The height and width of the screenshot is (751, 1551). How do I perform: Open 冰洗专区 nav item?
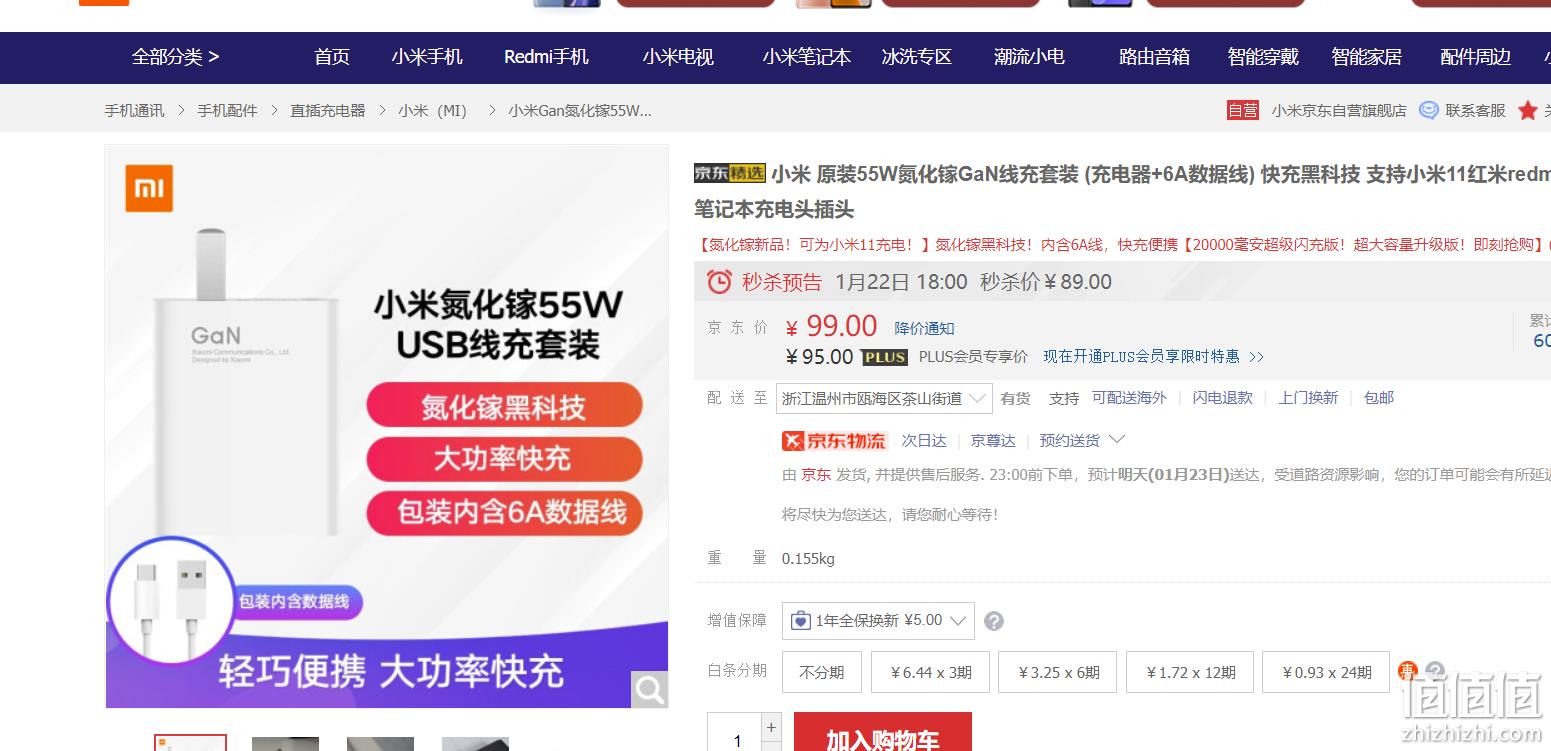916,57
